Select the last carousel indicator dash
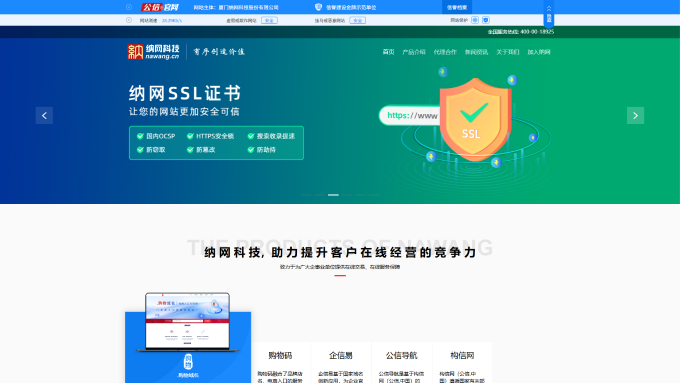 [374, 195]
